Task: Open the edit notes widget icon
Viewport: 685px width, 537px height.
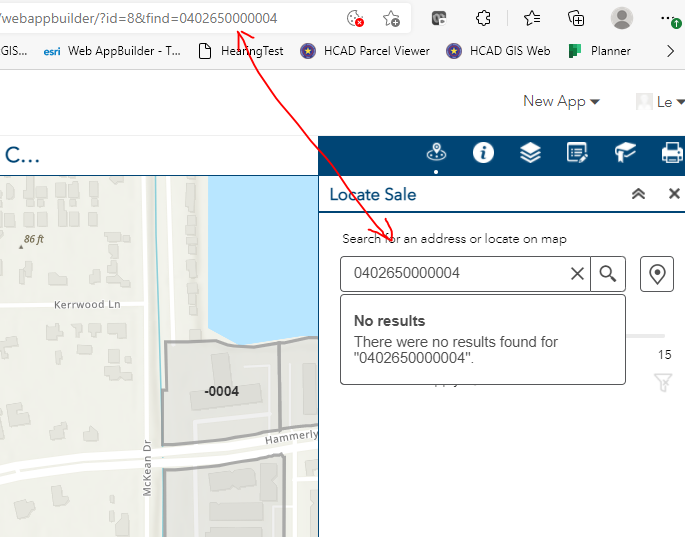Action: [x=577, y=153]
